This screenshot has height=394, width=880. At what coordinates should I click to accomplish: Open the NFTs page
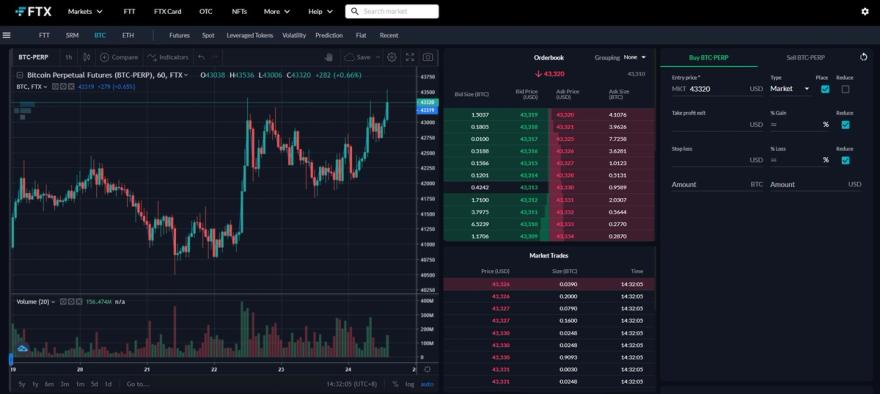coord(239,11)
